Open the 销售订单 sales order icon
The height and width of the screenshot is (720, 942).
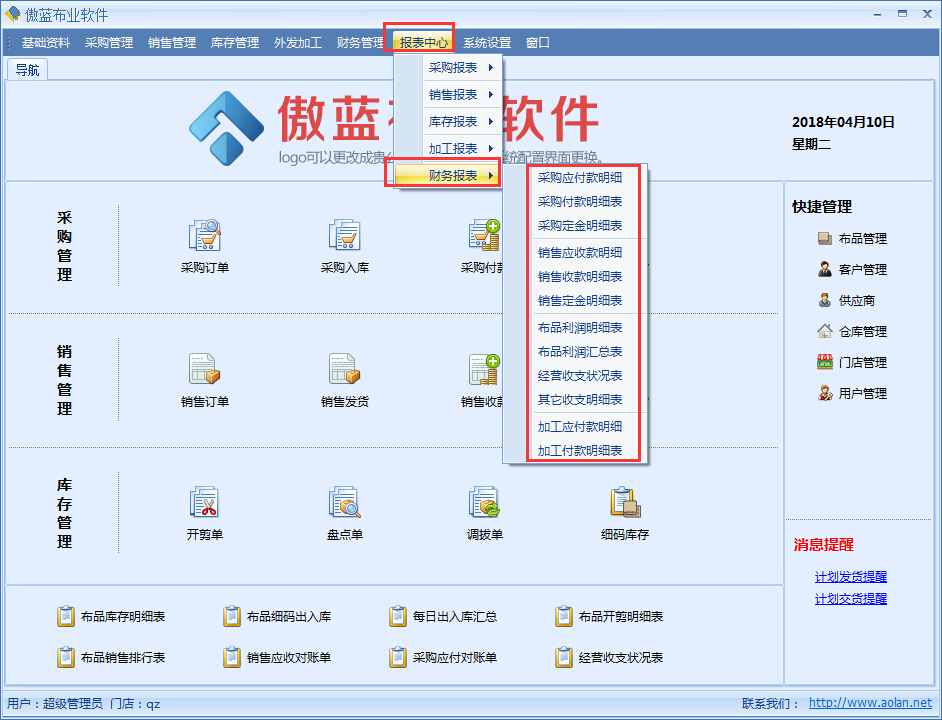205,370
